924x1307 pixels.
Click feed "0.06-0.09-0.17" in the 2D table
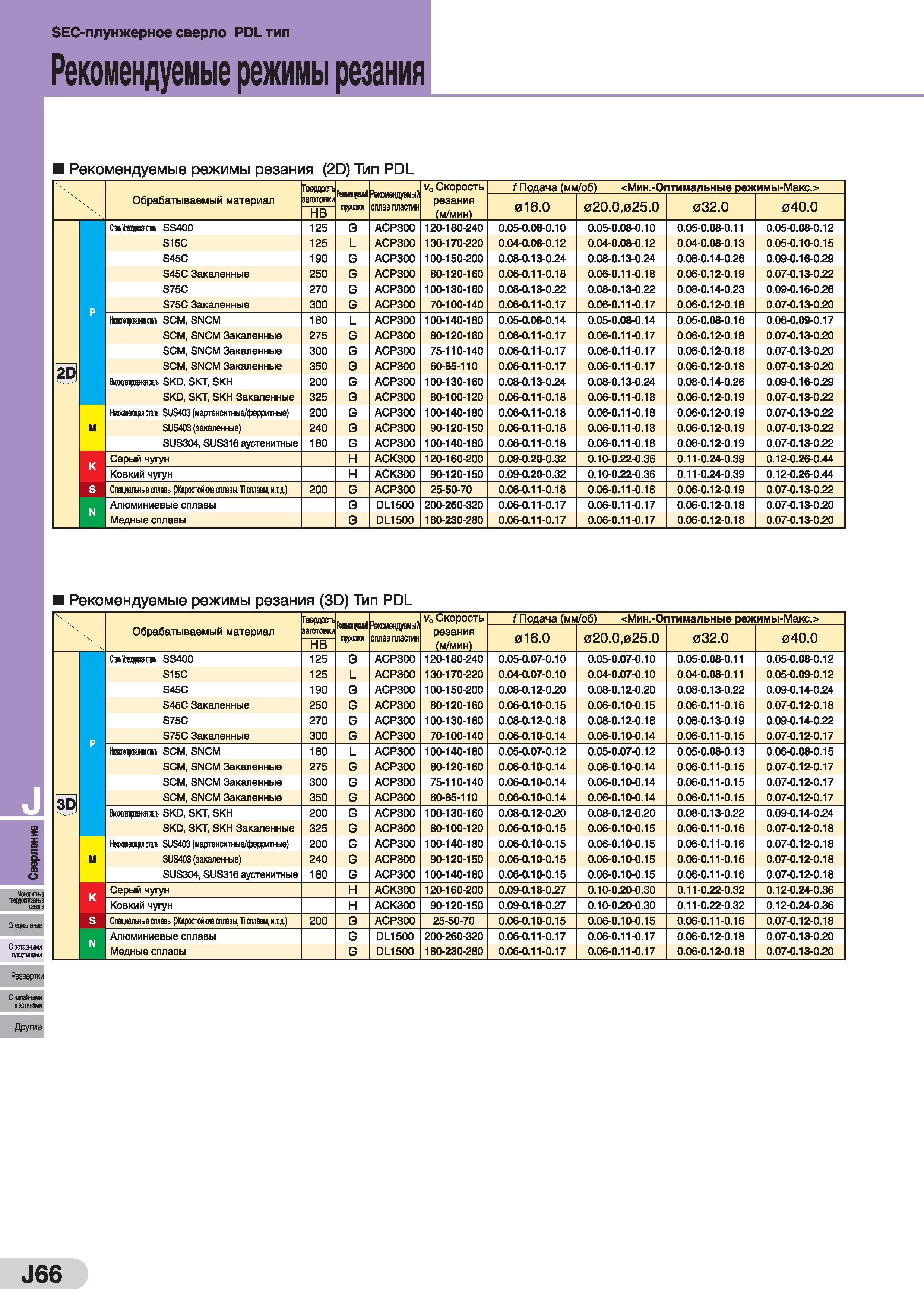800,320
